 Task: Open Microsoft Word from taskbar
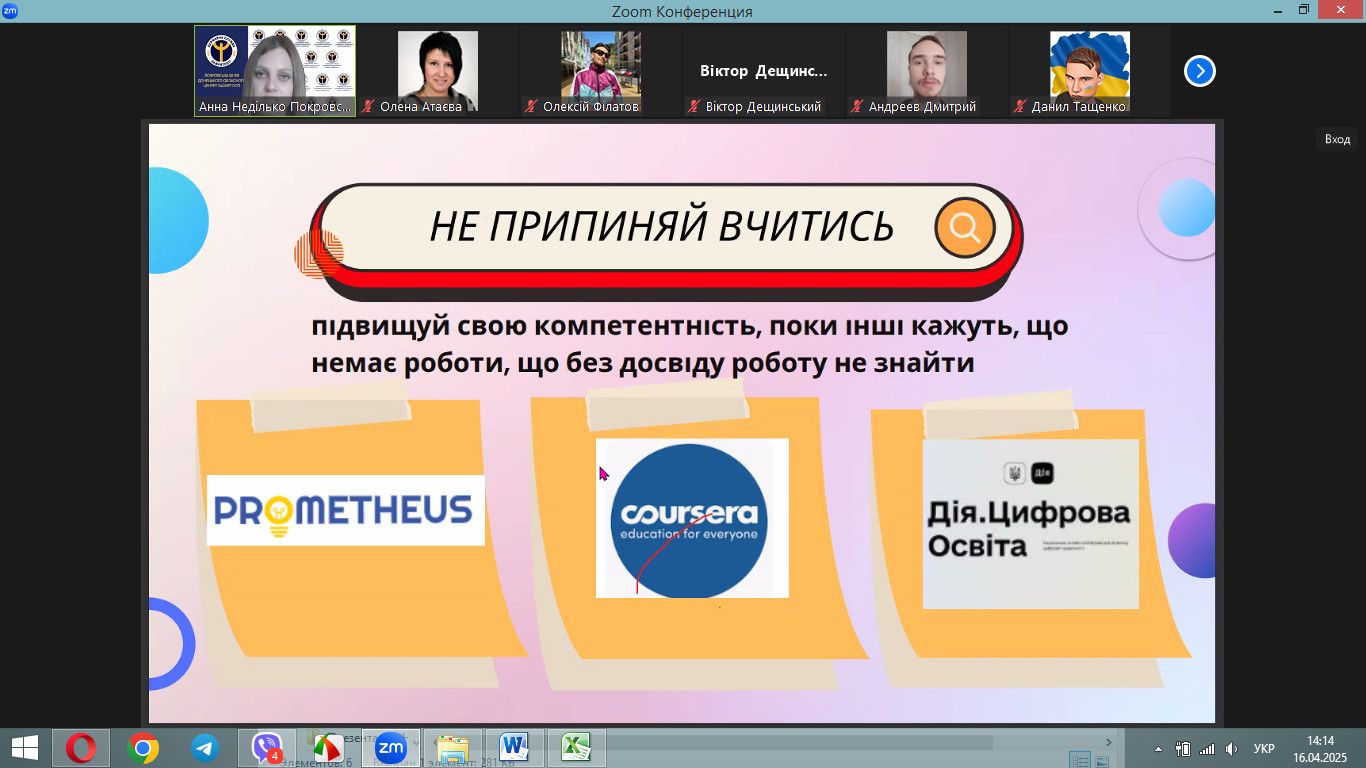[514, 747]
